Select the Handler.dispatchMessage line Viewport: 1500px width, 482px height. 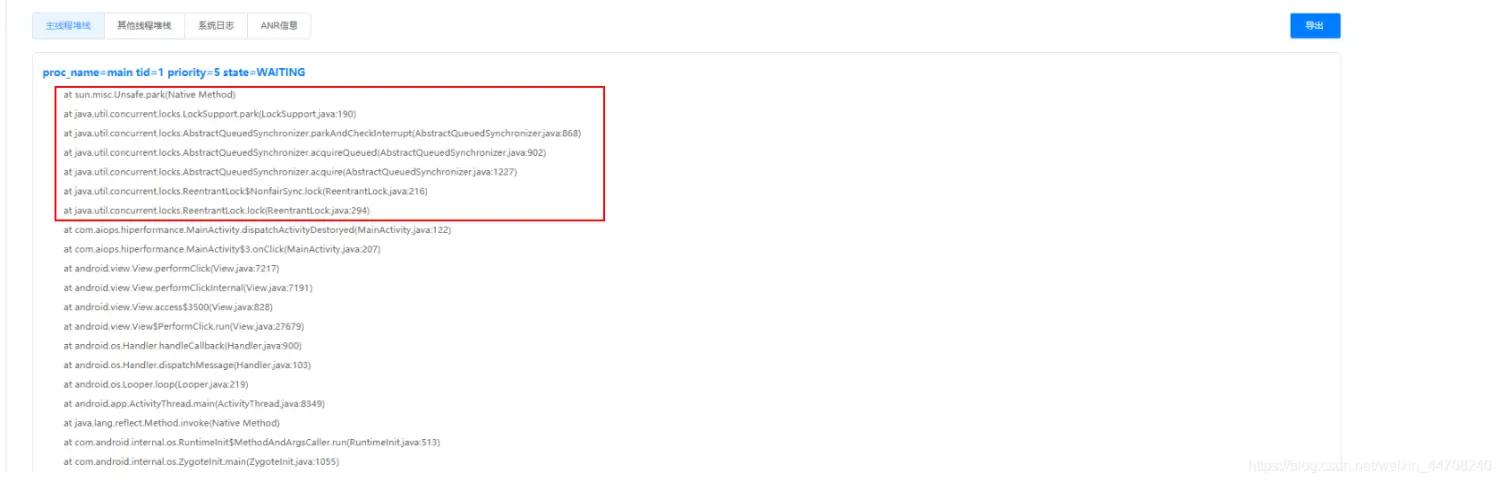187,365
